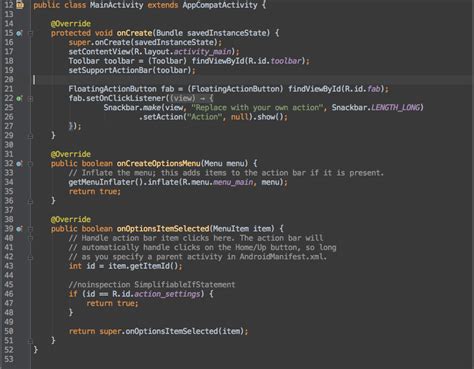The image size is (474, 369).
Task: Expand the folded lambda marker on line 22
Action: (x=30, y=98)
